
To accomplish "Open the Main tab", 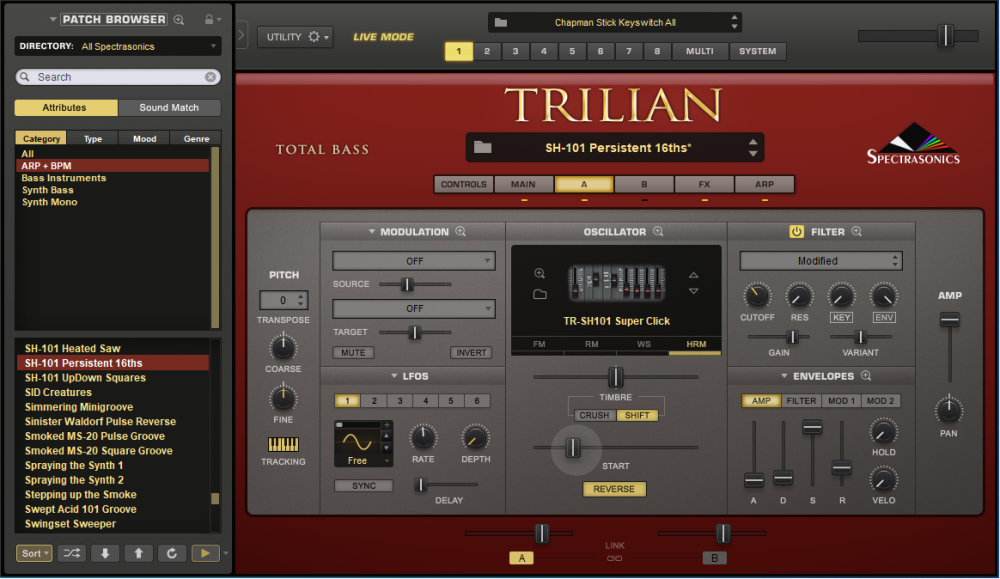I will [523, 184].
